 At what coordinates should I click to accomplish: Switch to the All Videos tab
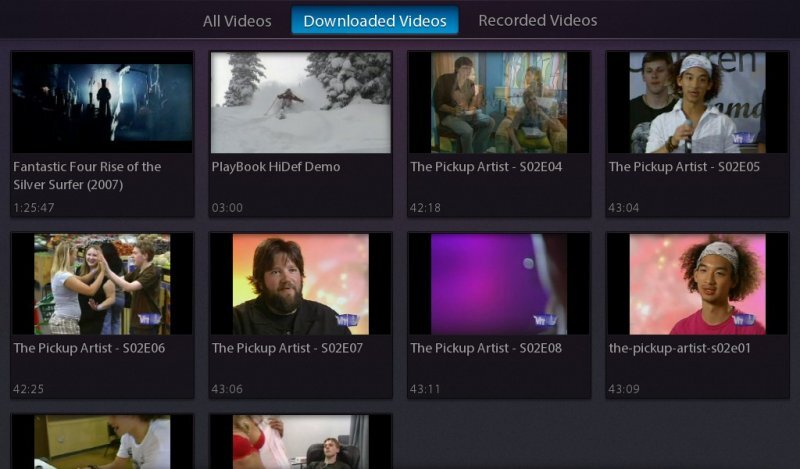[237, 20]
